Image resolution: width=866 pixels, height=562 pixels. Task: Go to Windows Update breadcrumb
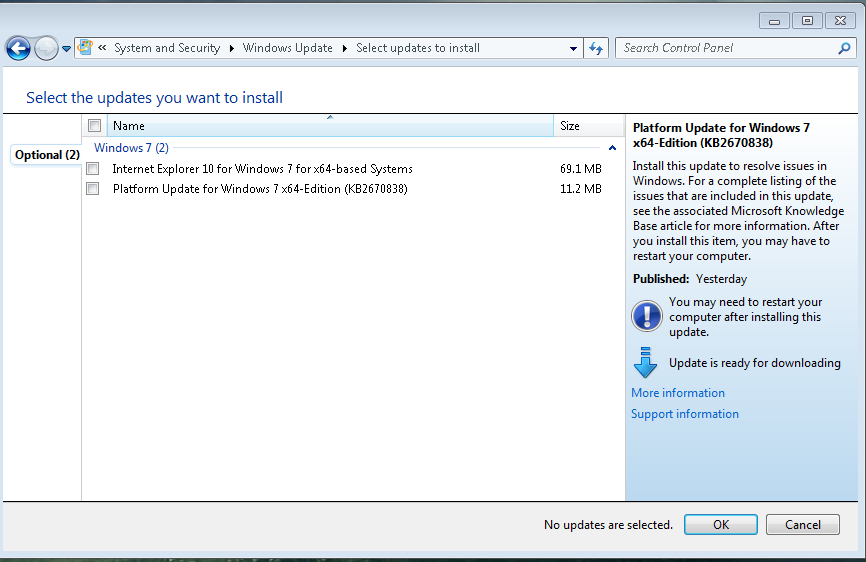tap(288, 48)
